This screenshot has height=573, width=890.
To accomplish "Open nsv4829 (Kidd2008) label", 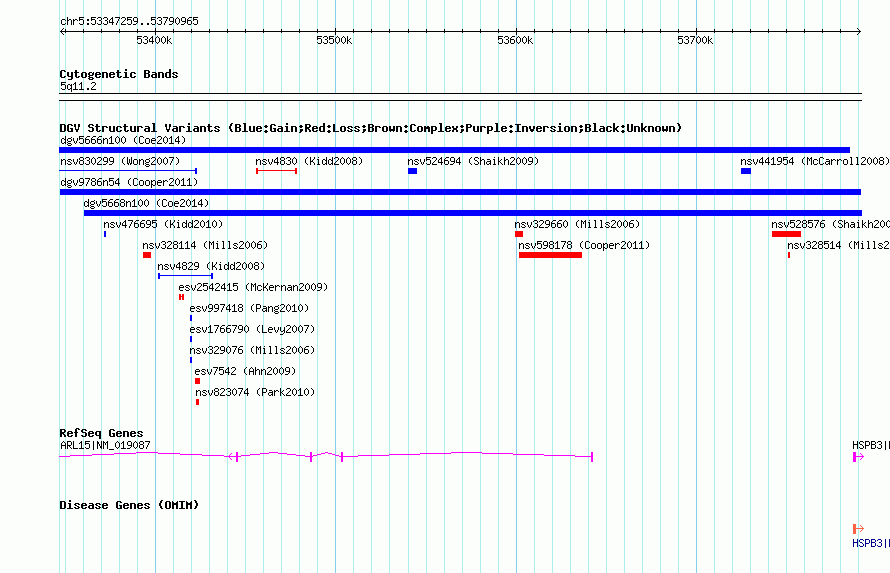I will 211,266.
